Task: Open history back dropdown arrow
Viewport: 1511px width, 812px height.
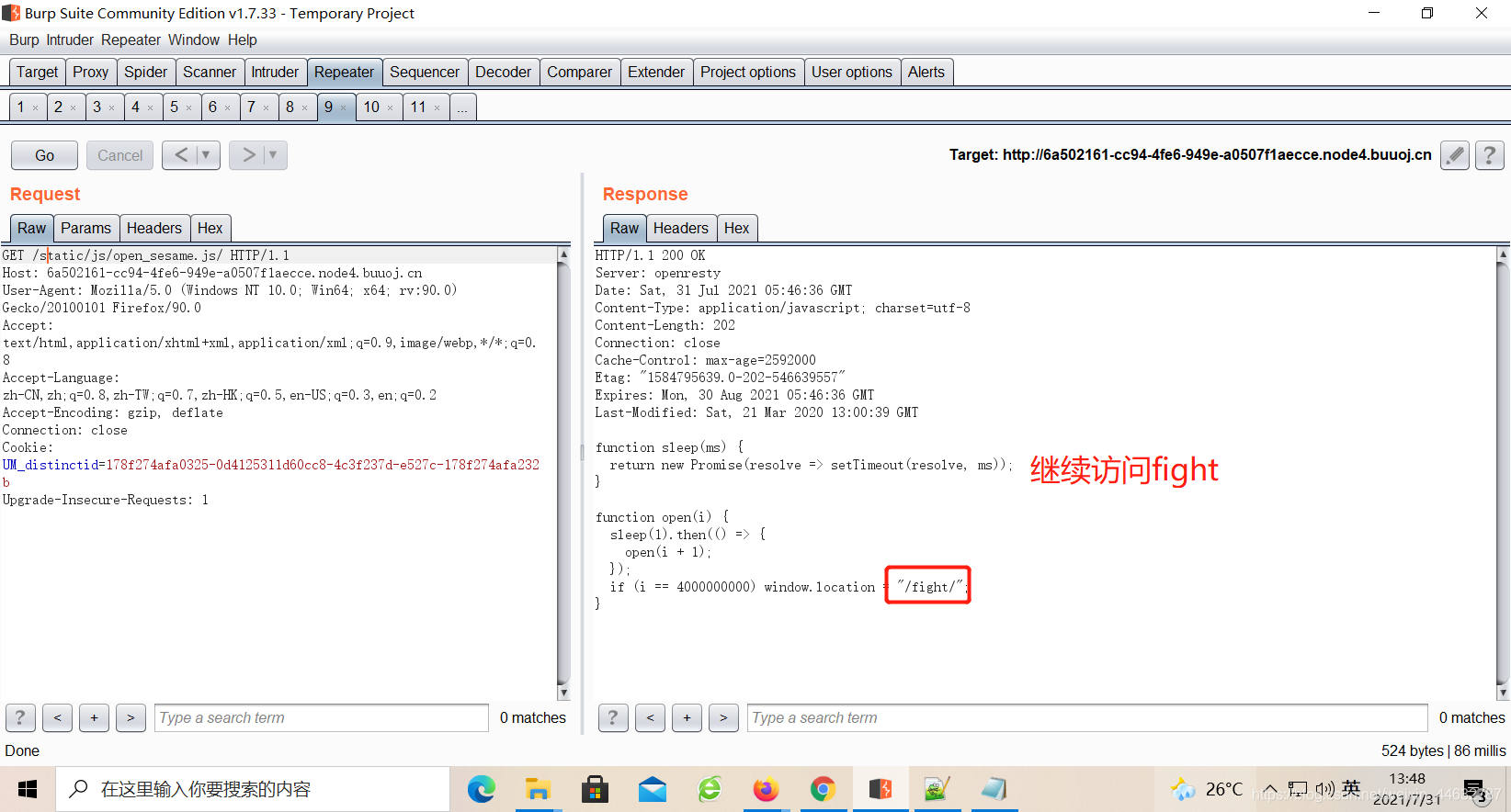Action: [x=206, y=155]
